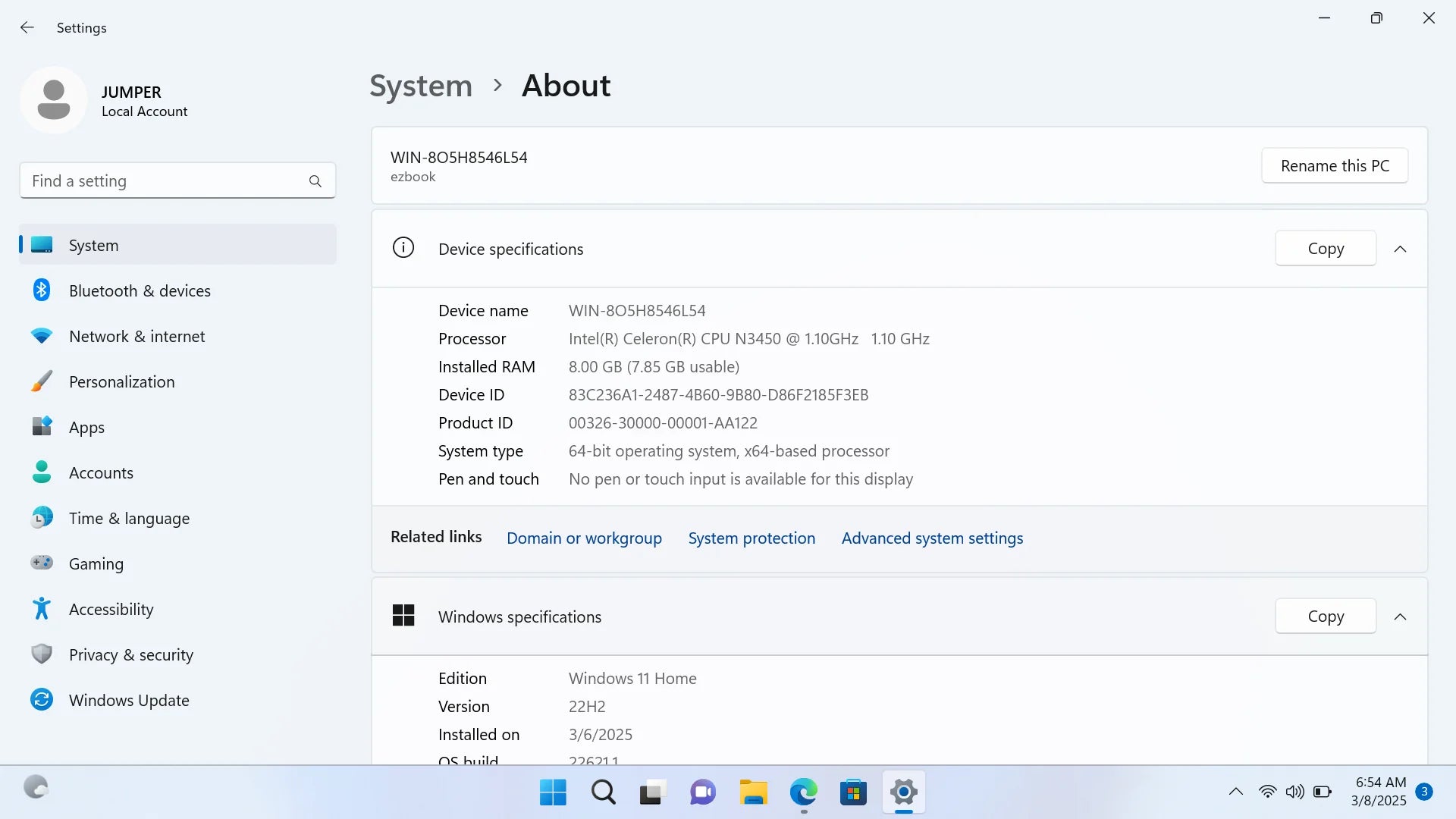Open Search from taskbar

(x=603, y=792)
